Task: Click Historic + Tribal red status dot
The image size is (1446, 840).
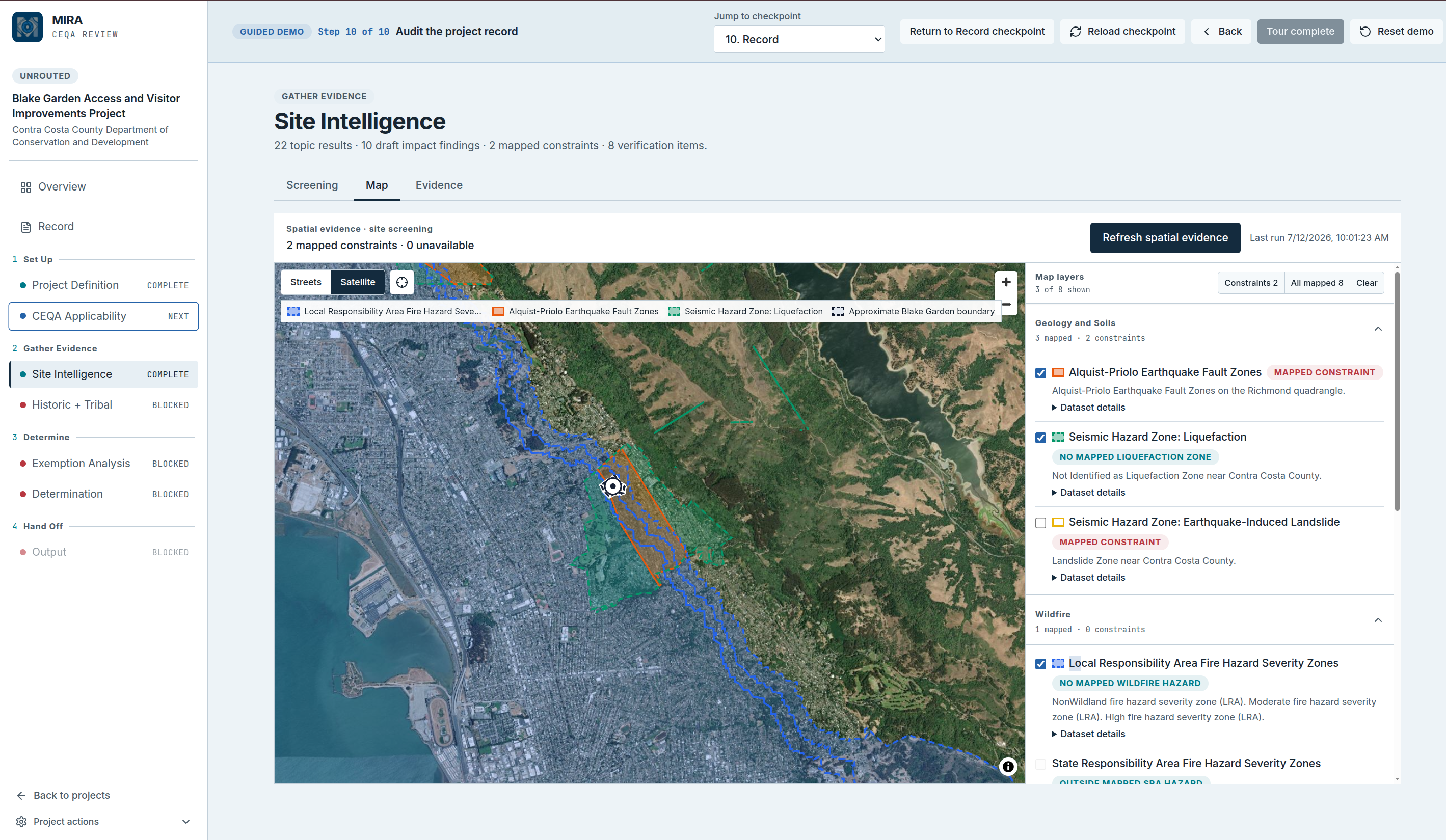Action: tap(22, 405)
